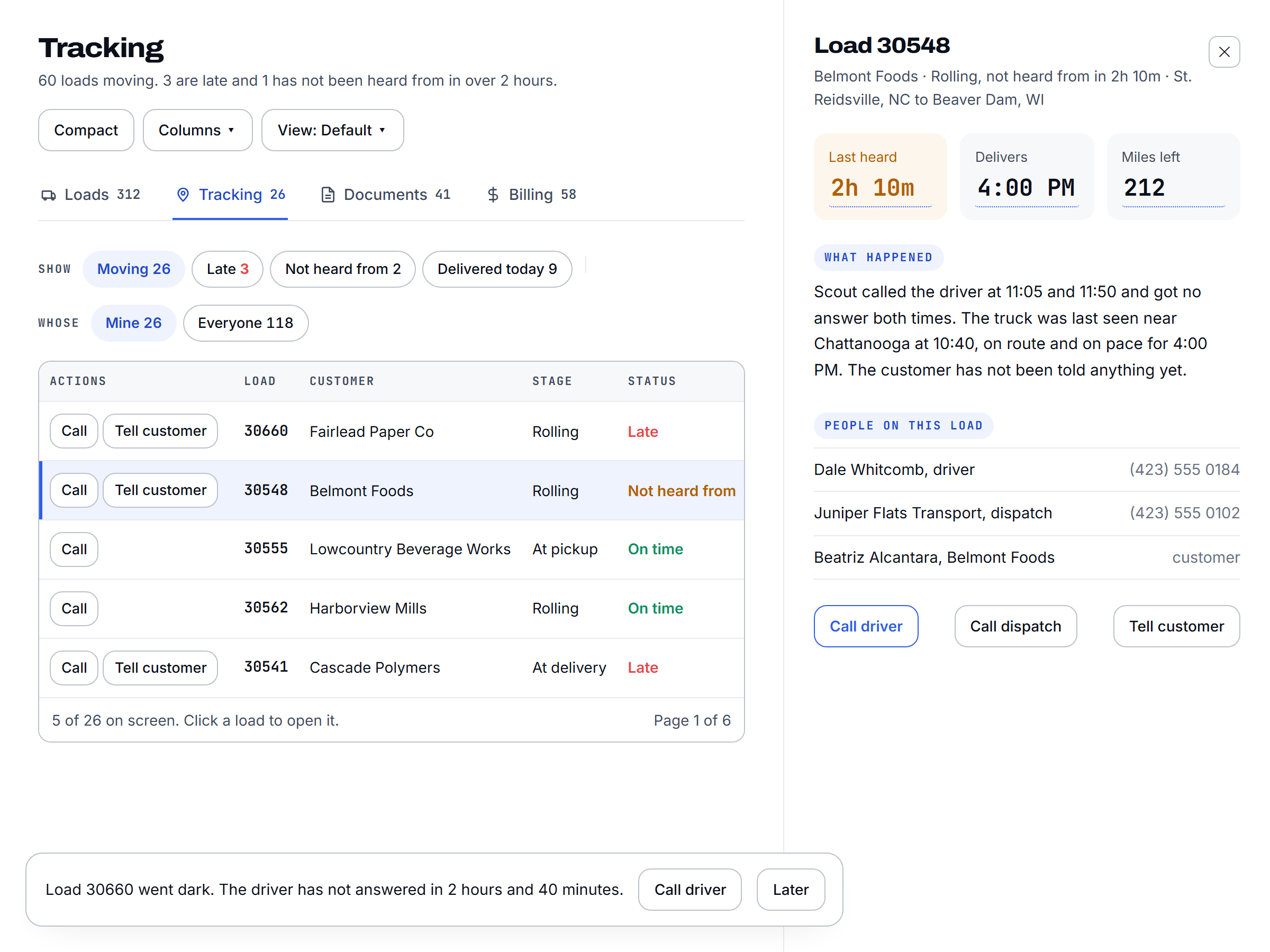
Task: Click Harborview Mills customer name
Action: [x=368, y=608]
